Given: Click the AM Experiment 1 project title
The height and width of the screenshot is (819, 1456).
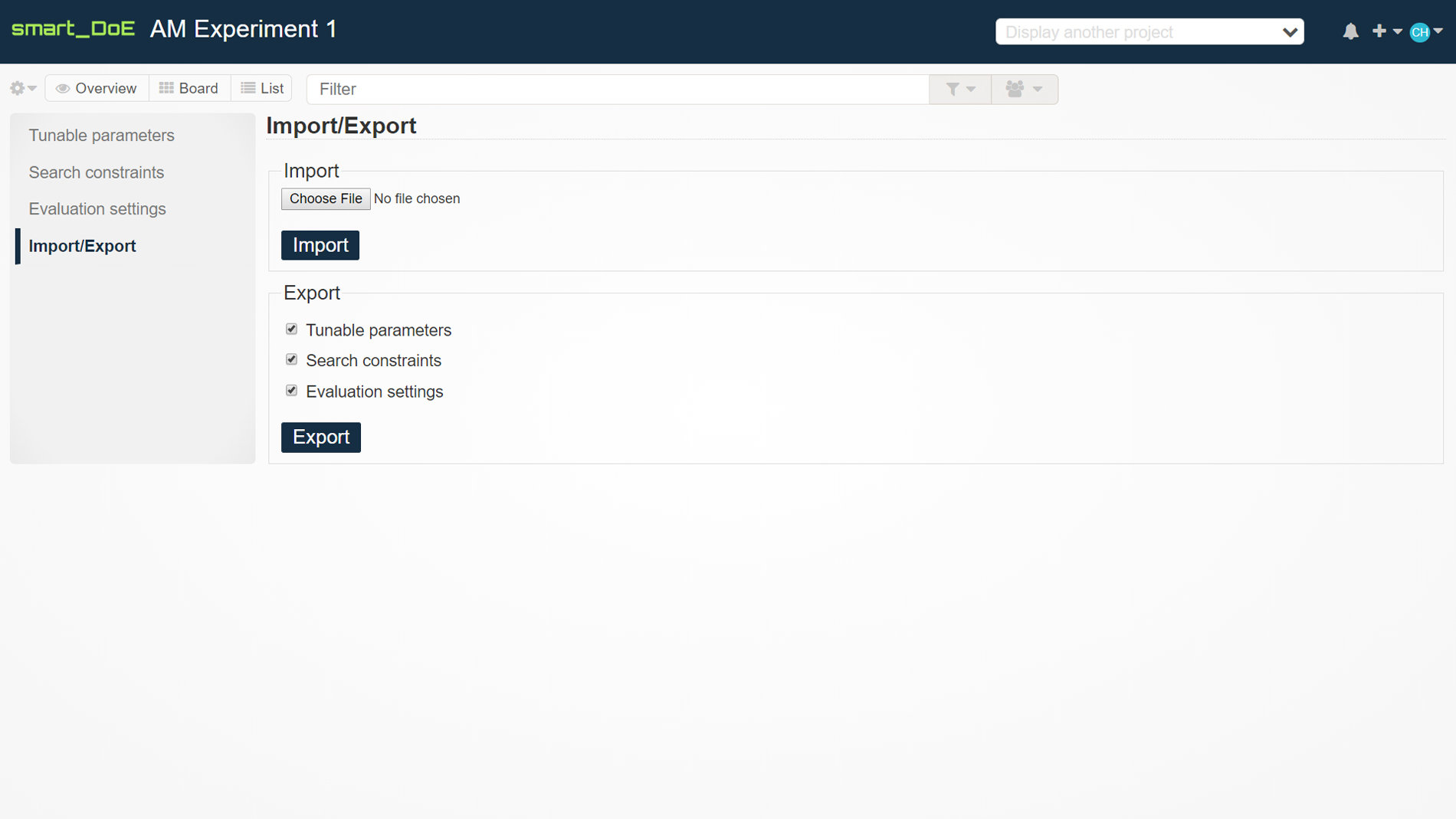Looking at the screenshot, I should point(244,29).
